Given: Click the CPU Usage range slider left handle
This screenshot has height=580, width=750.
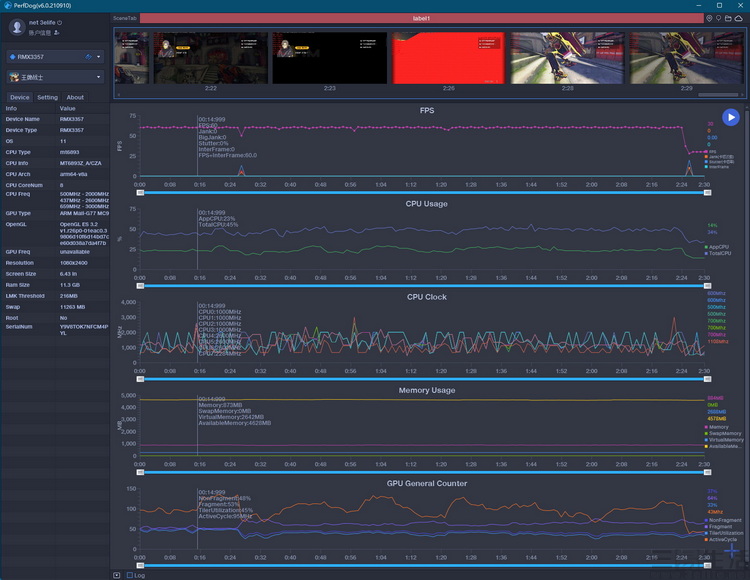Looking at the screenshot, I should tap(140, 286).
